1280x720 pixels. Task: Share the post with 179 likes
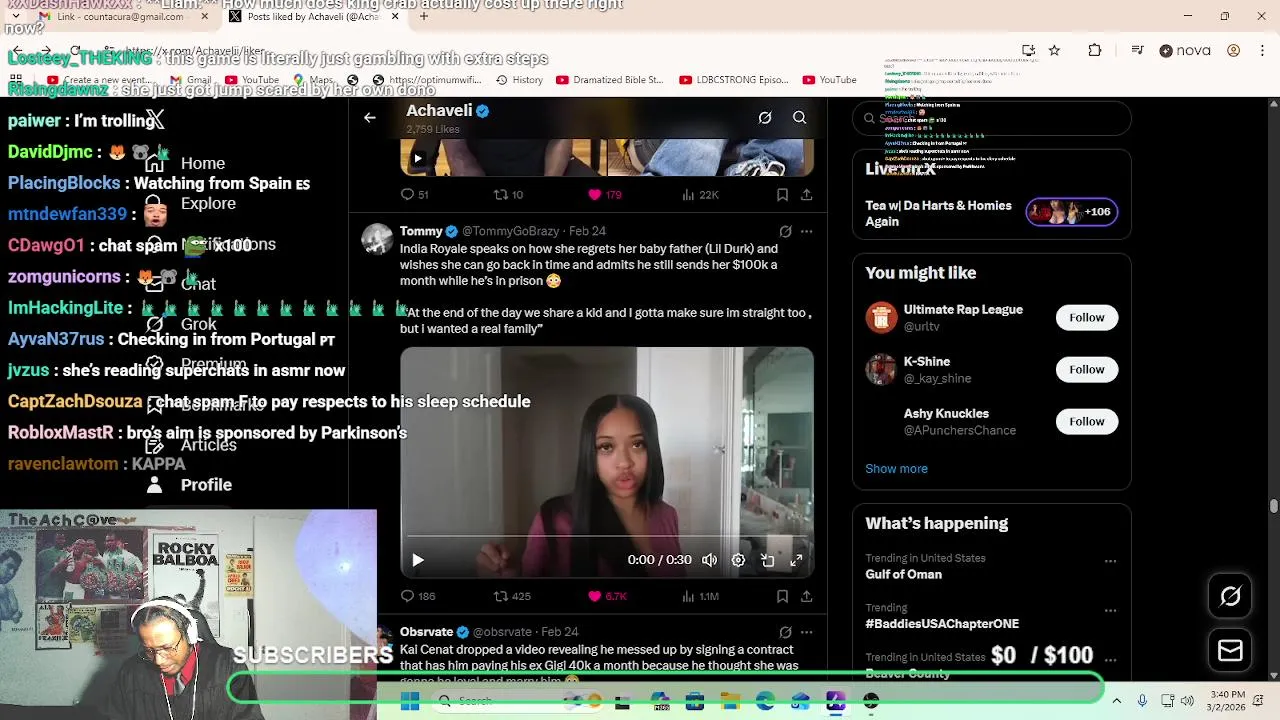coord(806,195)
